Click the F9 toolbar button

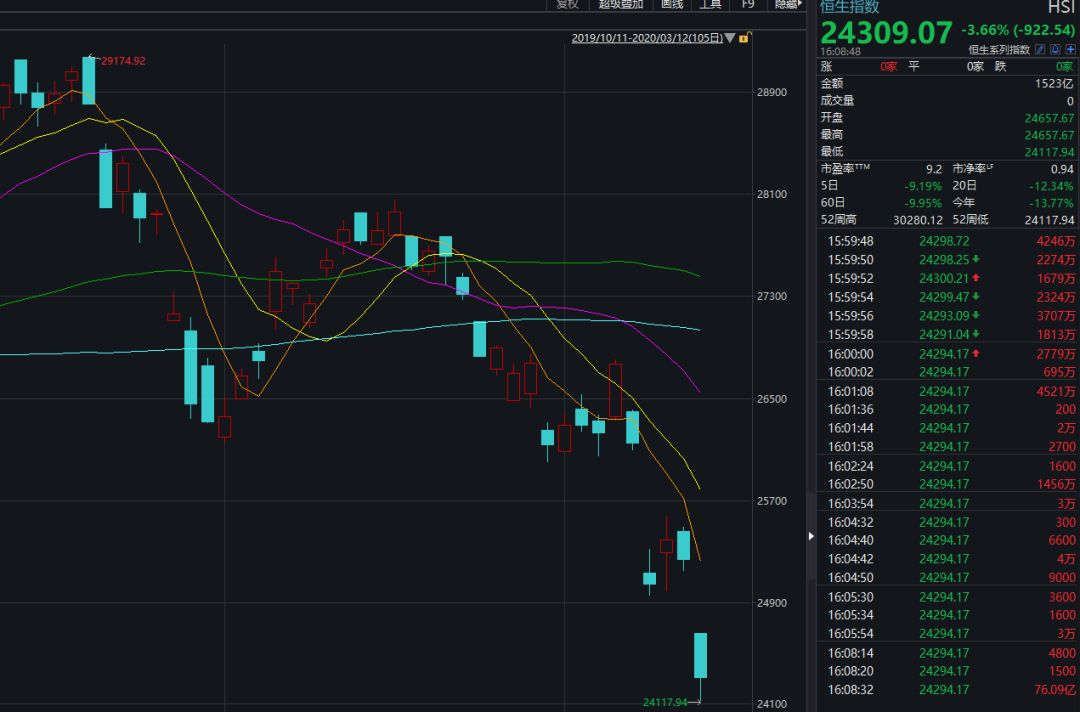point(747,4)
